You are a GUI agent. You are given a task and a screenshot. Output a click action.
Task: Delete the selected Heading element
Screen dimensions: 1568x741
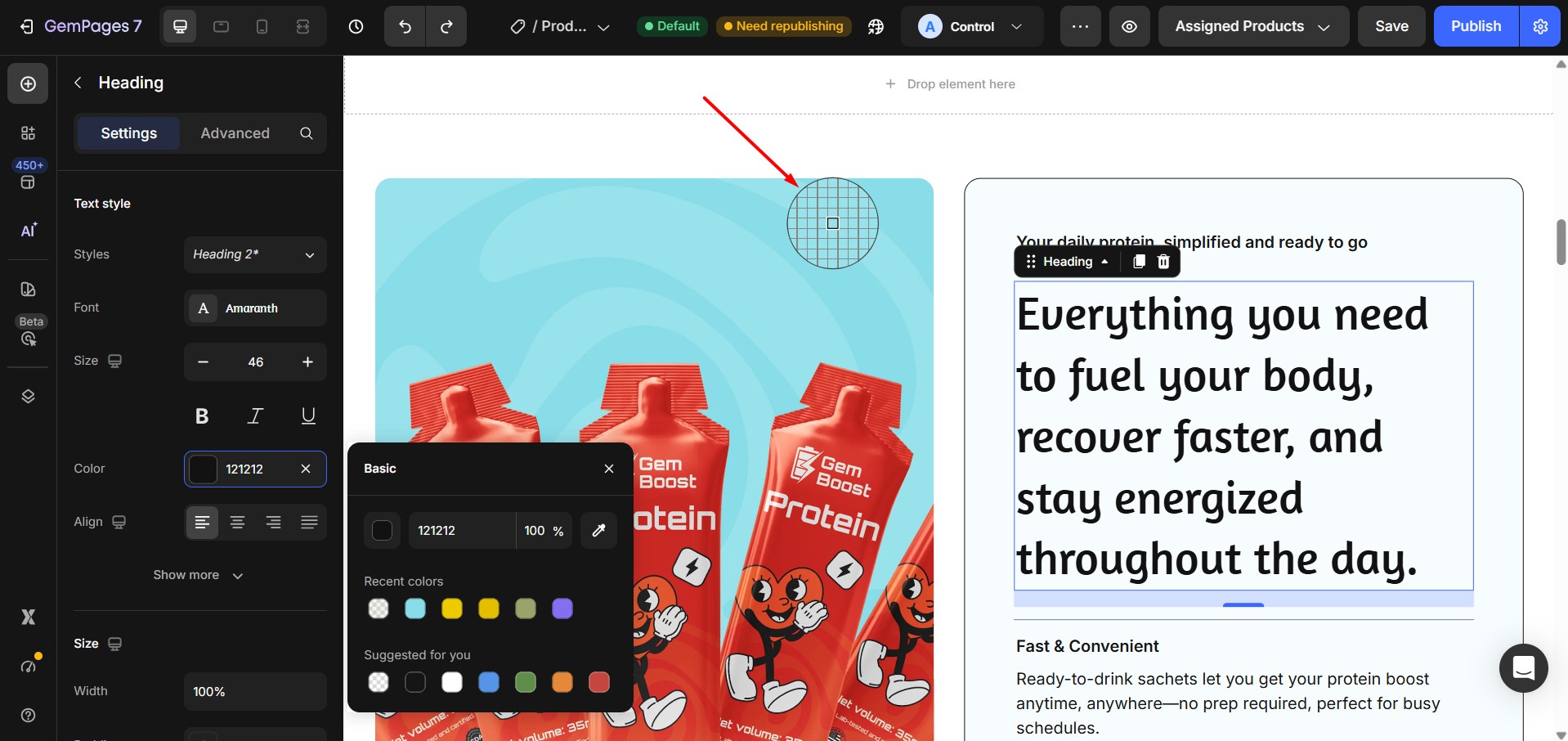click(1163, 261)
